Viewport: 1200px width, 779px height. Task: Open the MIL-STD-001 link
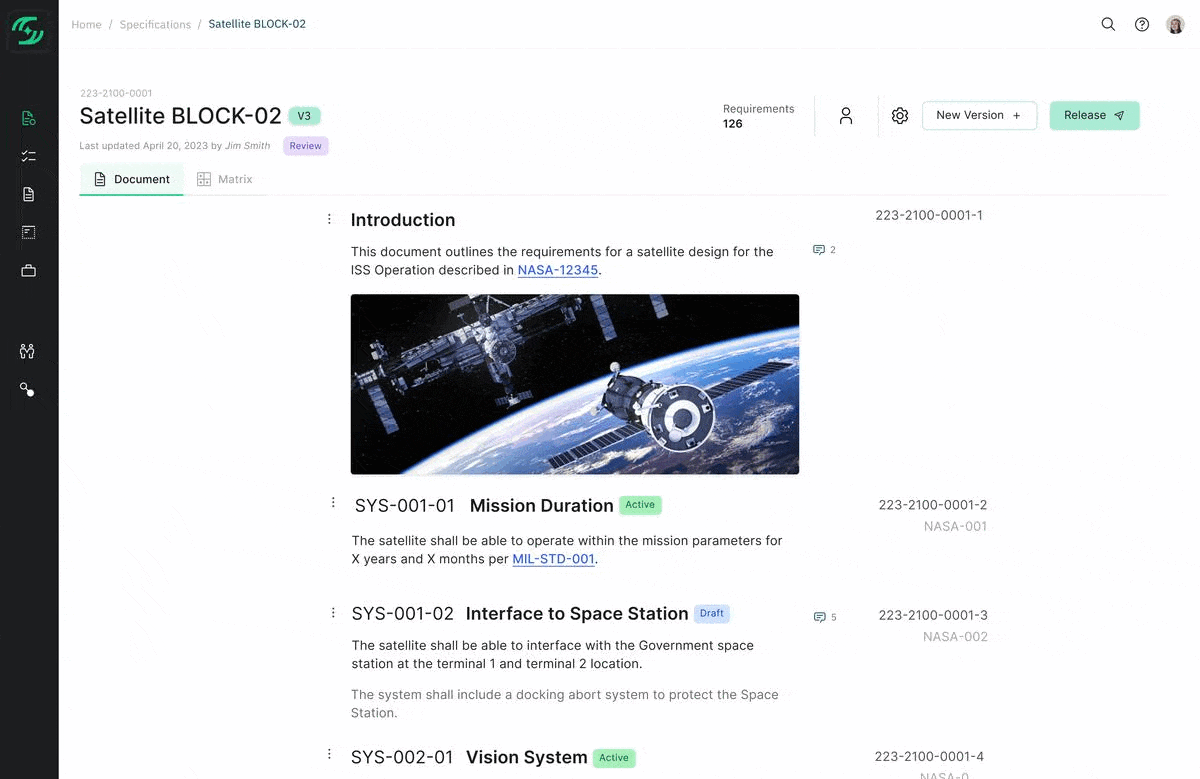point(554,559)
